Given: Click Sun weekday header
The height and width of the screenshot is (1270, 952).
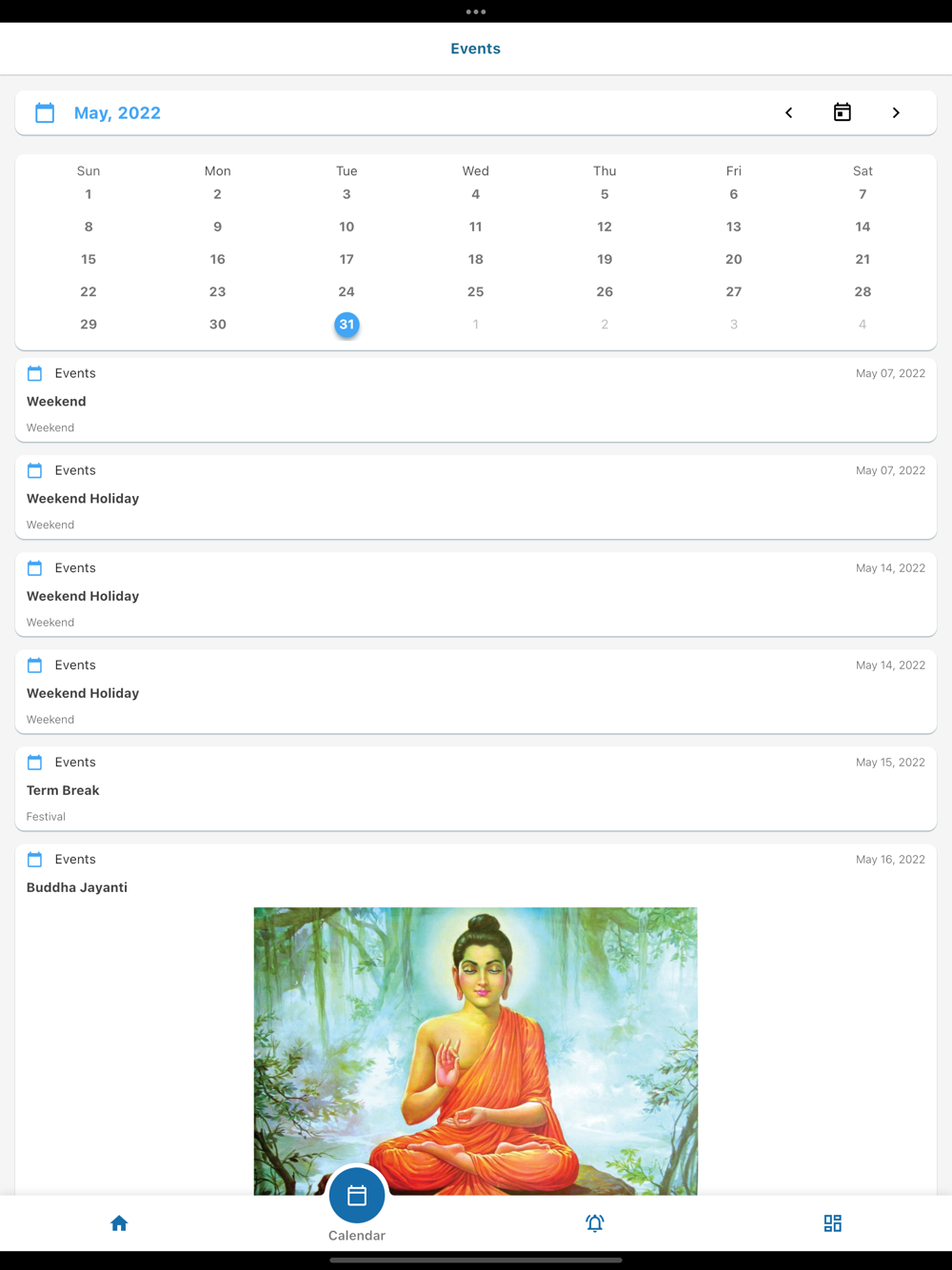Looking at the screenshot, I should pyautogui.click(x=89, y=171).
